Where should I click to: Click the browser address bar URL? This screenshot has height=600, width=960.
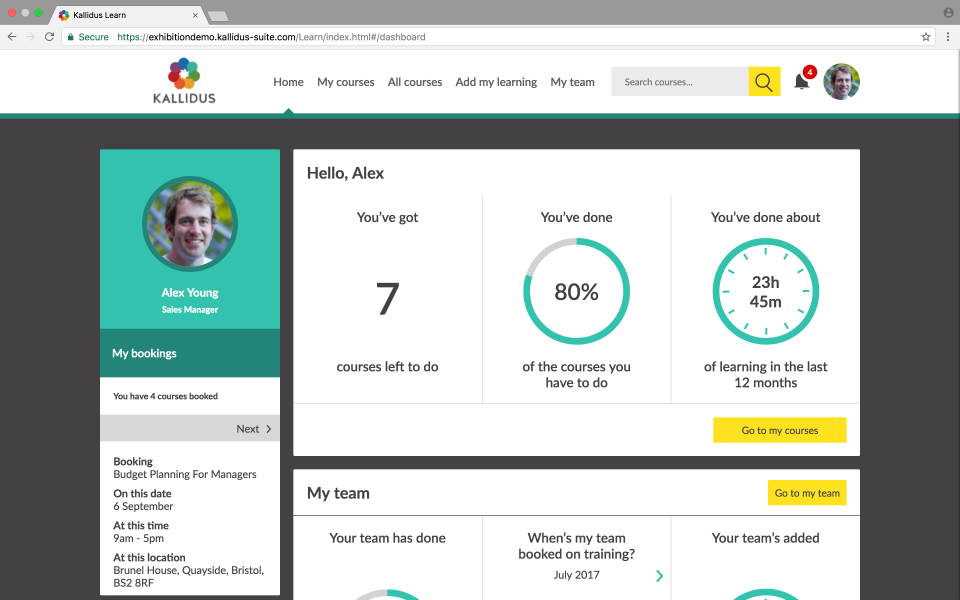271,37
